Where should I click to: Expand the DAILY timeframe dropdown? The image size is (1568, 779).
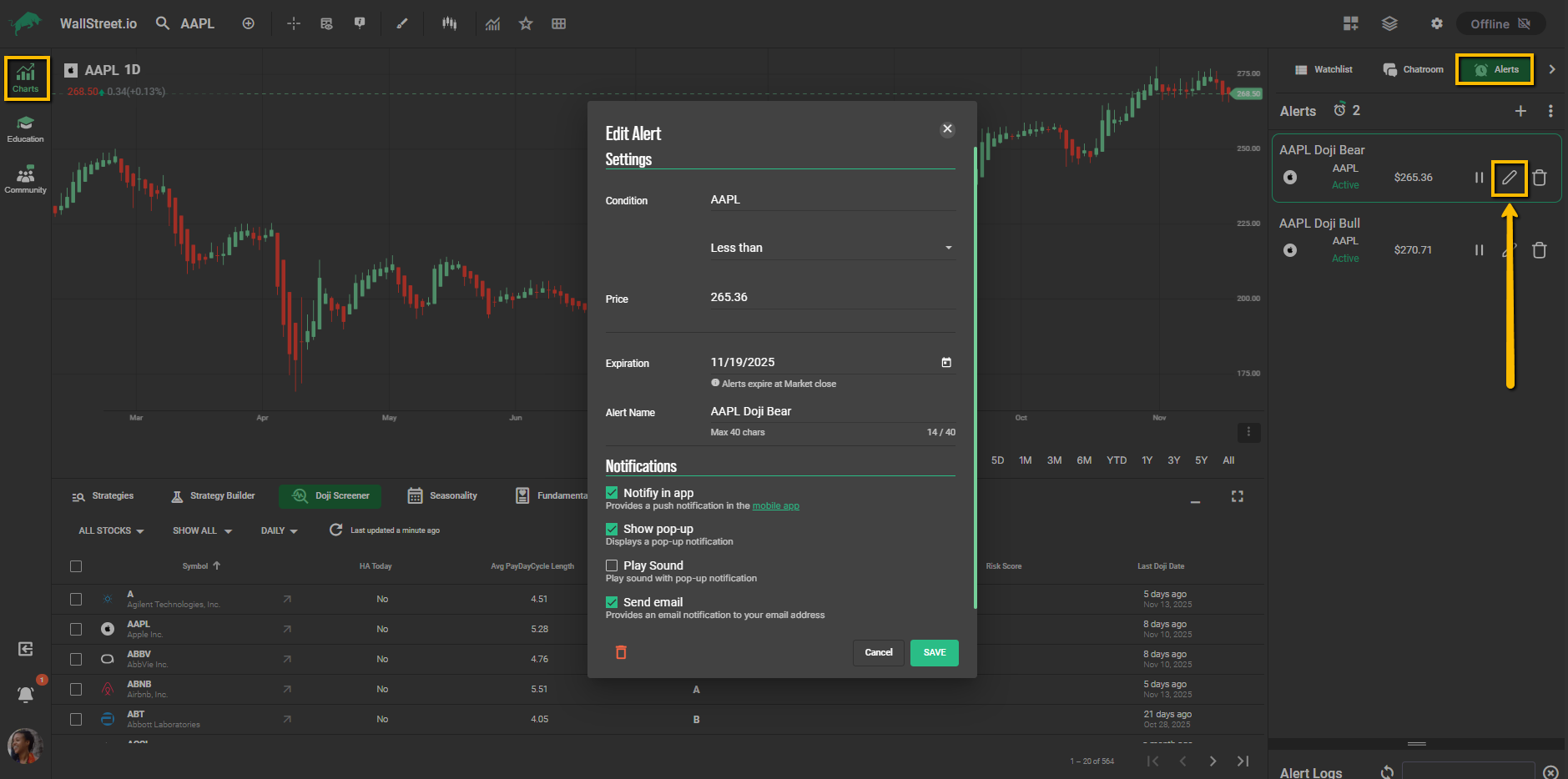click(279, 530)
